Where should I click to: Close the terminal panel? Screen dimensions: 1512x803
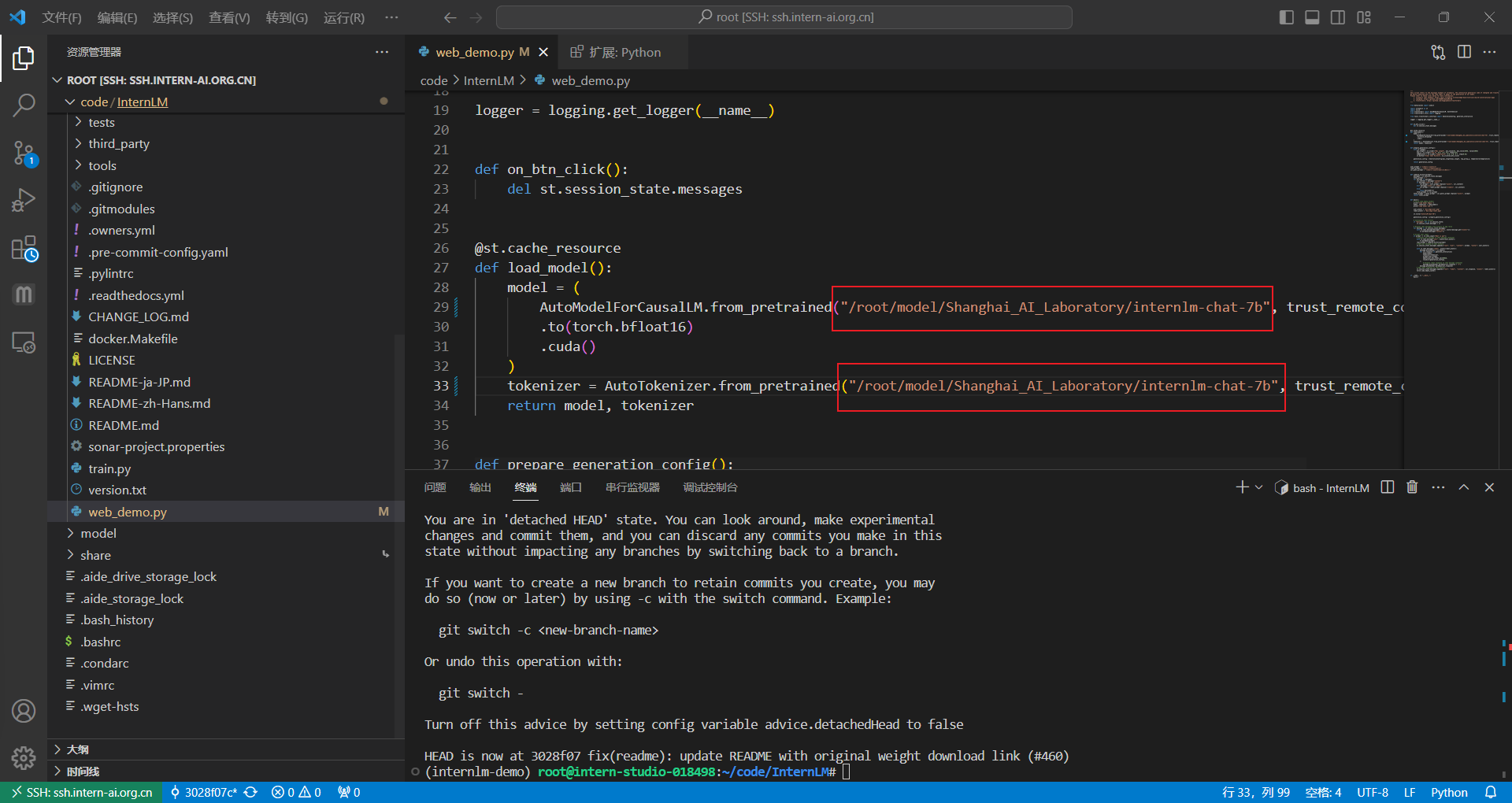point(1489,487)
